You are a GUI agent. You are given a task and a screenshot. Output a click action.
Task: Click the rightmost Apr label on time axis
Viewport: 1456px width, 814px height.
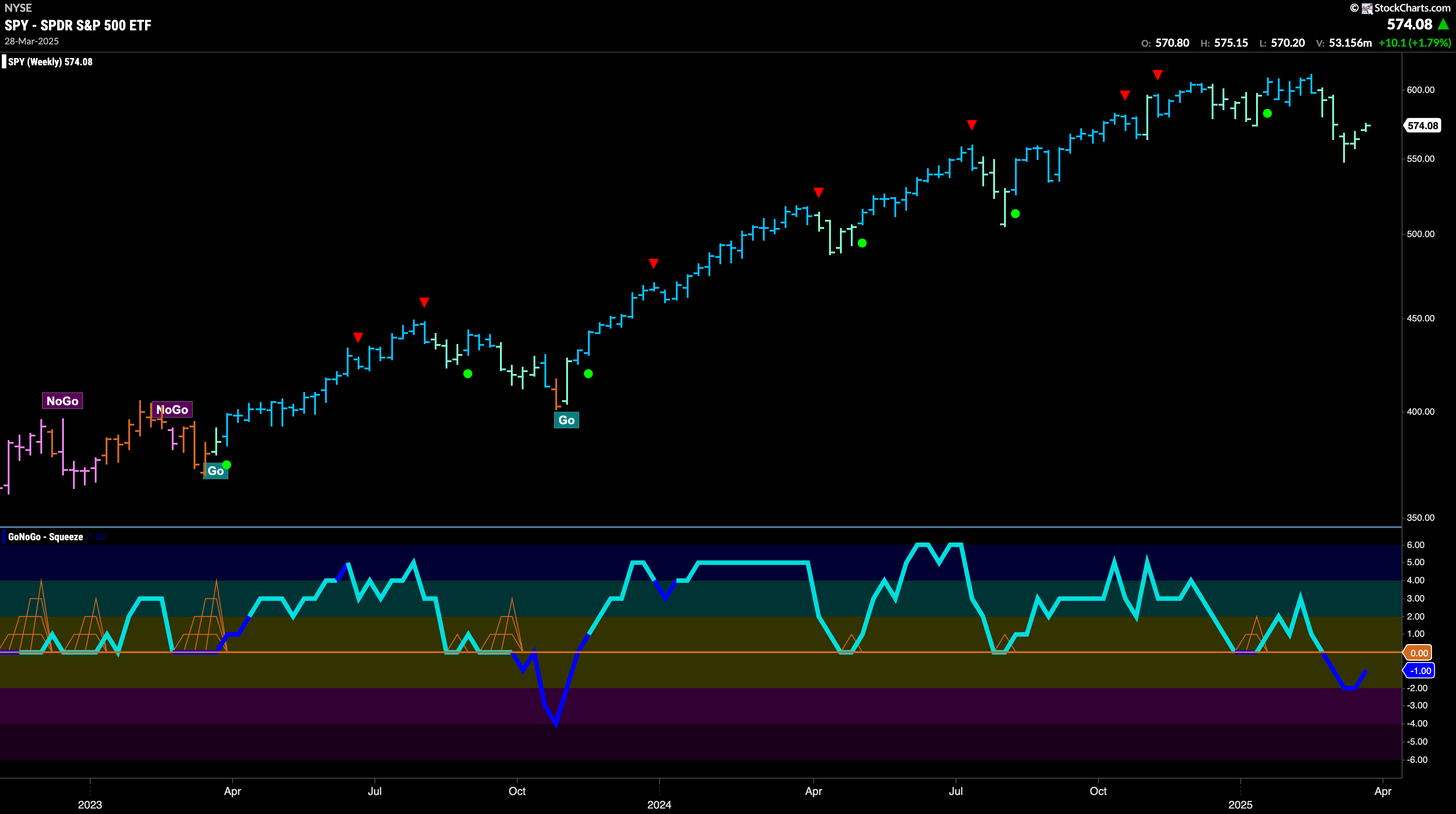click(1383, 791)
